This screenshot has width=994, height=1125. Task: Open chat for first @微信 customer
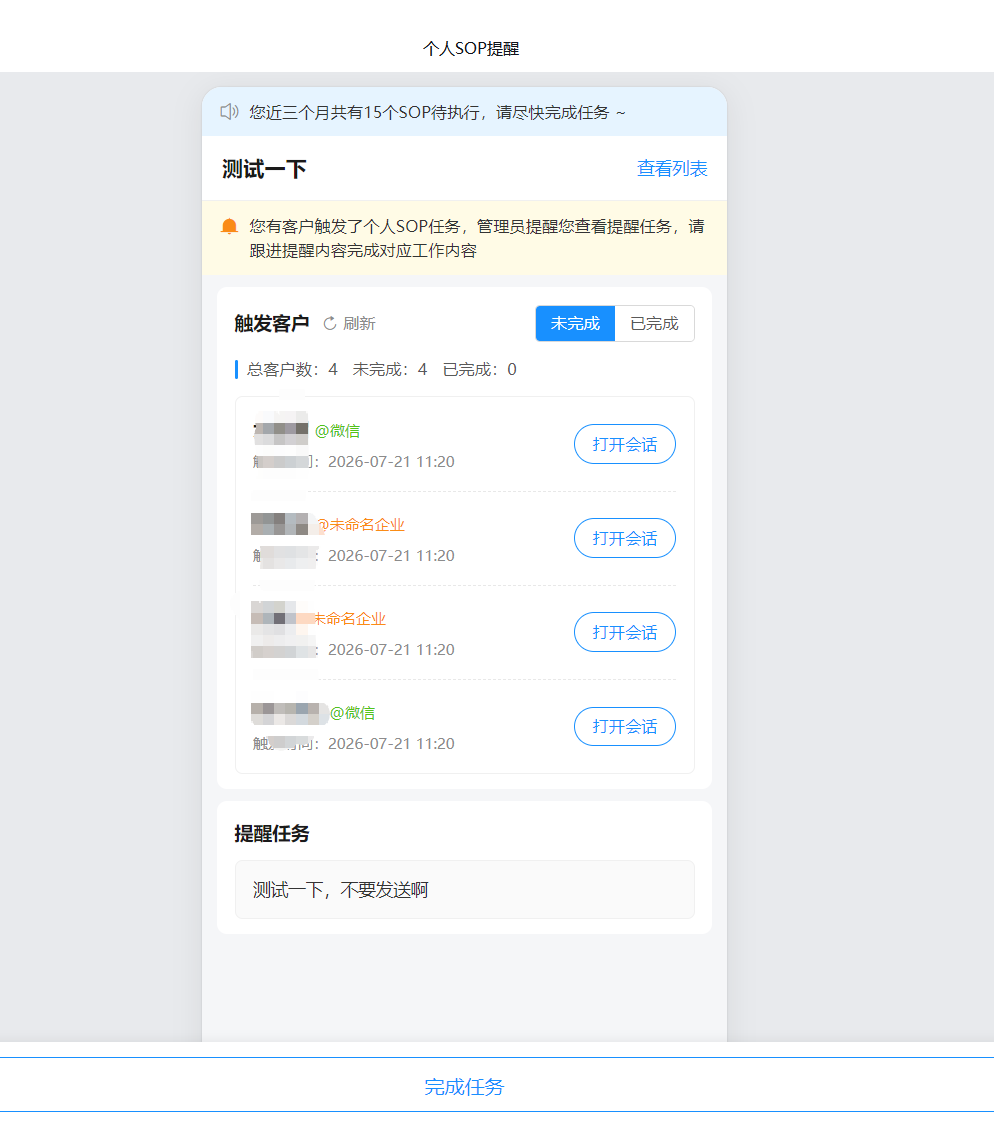point(624,444)
